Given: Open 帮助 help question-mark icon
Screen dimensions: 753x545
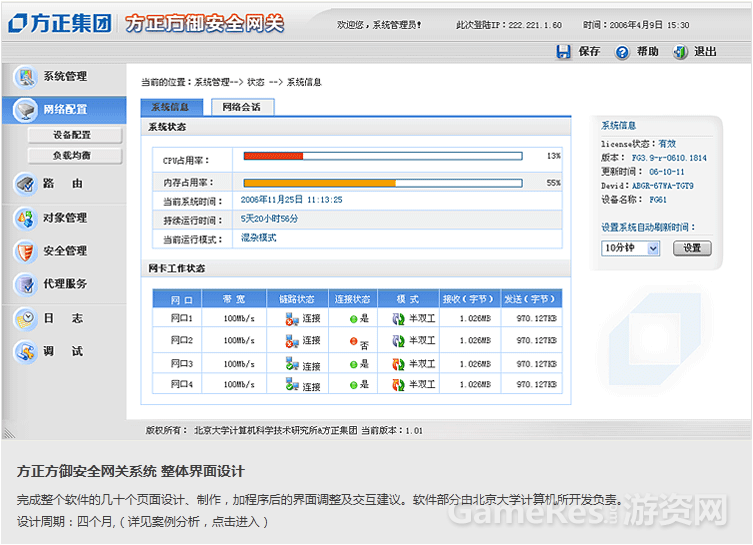Looking at the screenshot, I should point(622,52).
